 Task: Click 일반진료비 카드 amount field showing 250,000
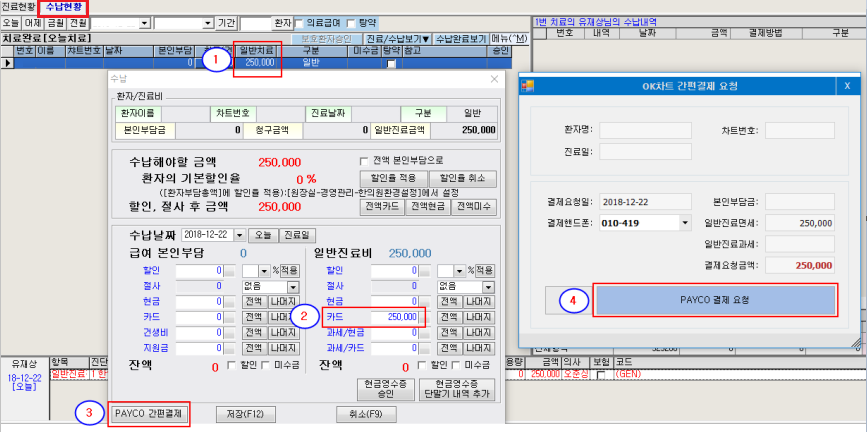pyautogui.click(x=395, y=318)
